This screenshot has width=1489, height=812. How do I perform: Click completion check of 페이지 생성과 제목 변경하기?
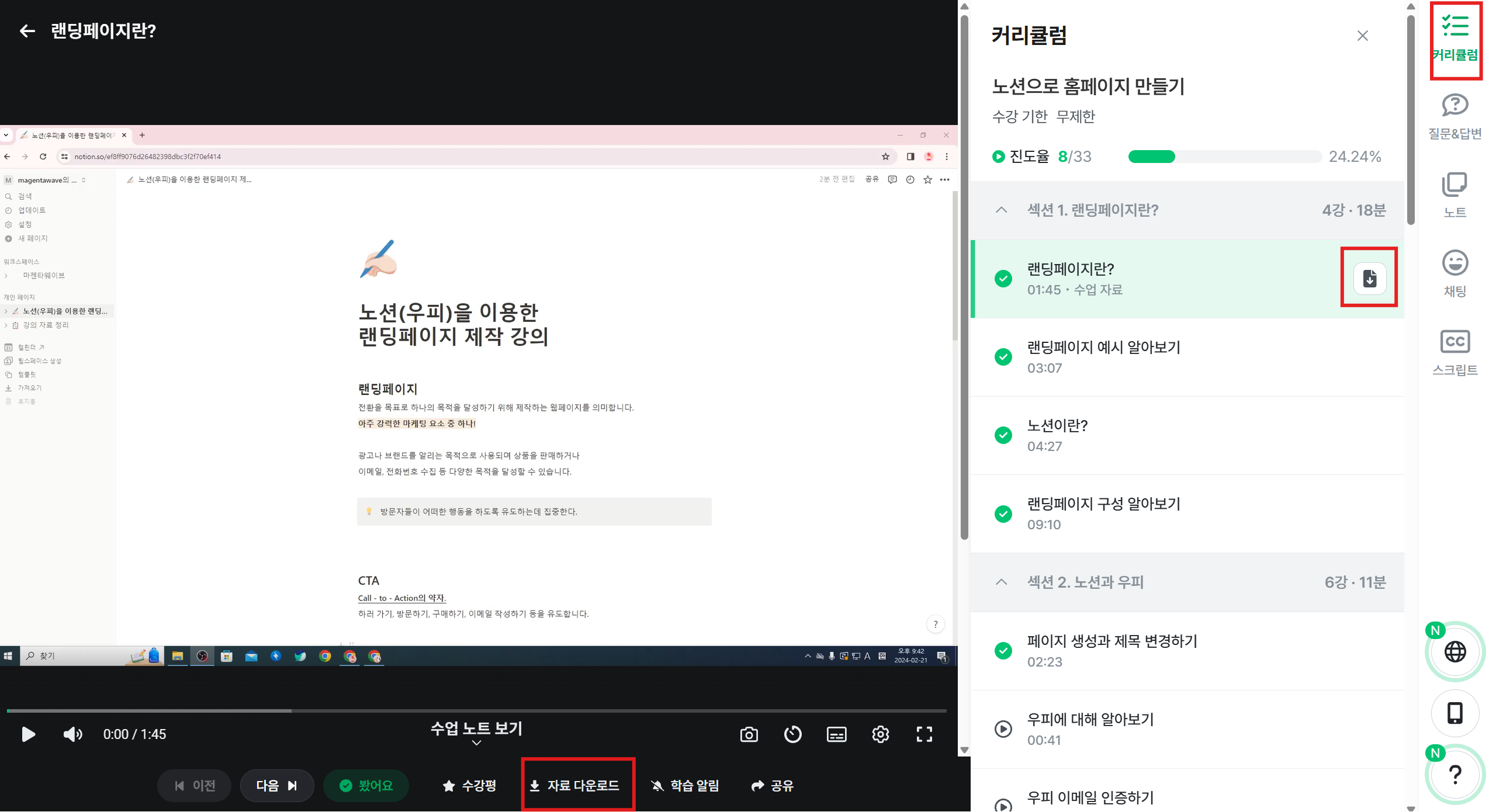[1003, 651]
